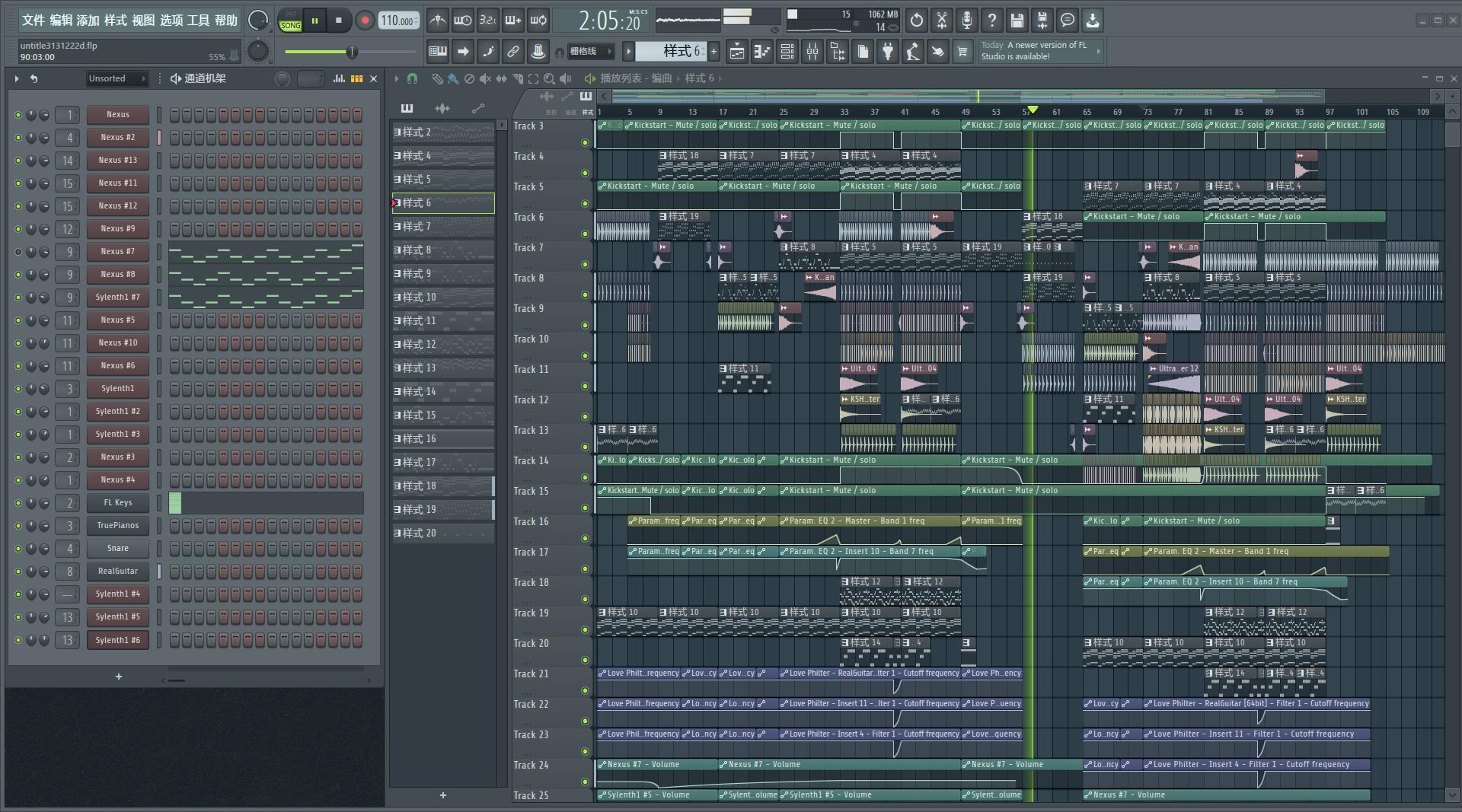Select 样式 10 in the pattern picker

pos(443,298)
